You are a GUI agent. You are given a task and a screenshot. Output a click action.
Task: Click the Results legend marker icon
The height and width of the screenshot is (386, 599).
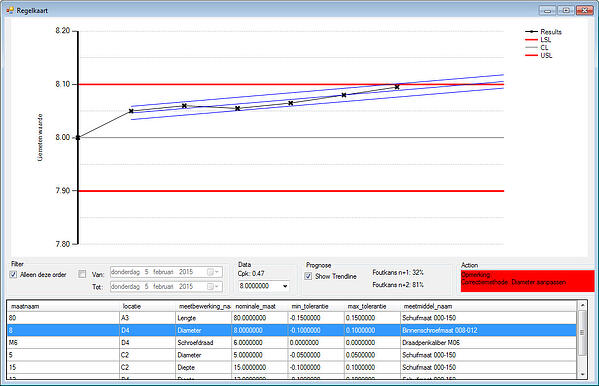(x=531, y=32)
